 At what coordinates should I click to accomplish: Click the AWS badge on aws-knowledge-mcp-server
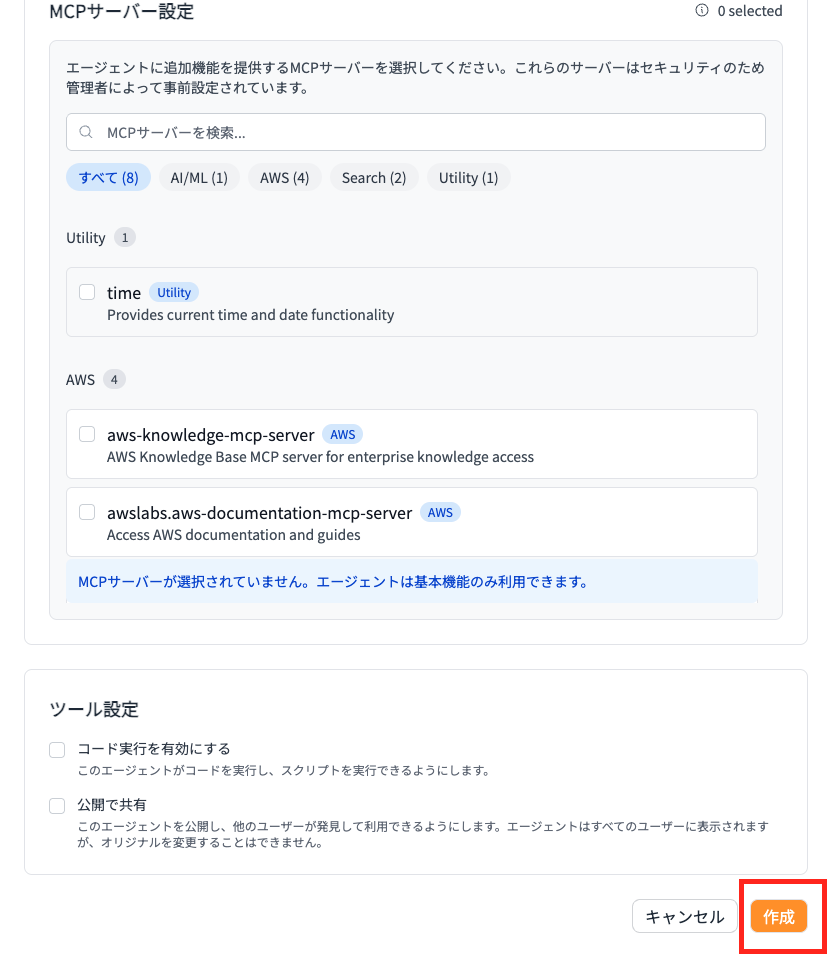click(x=342, y=434)
